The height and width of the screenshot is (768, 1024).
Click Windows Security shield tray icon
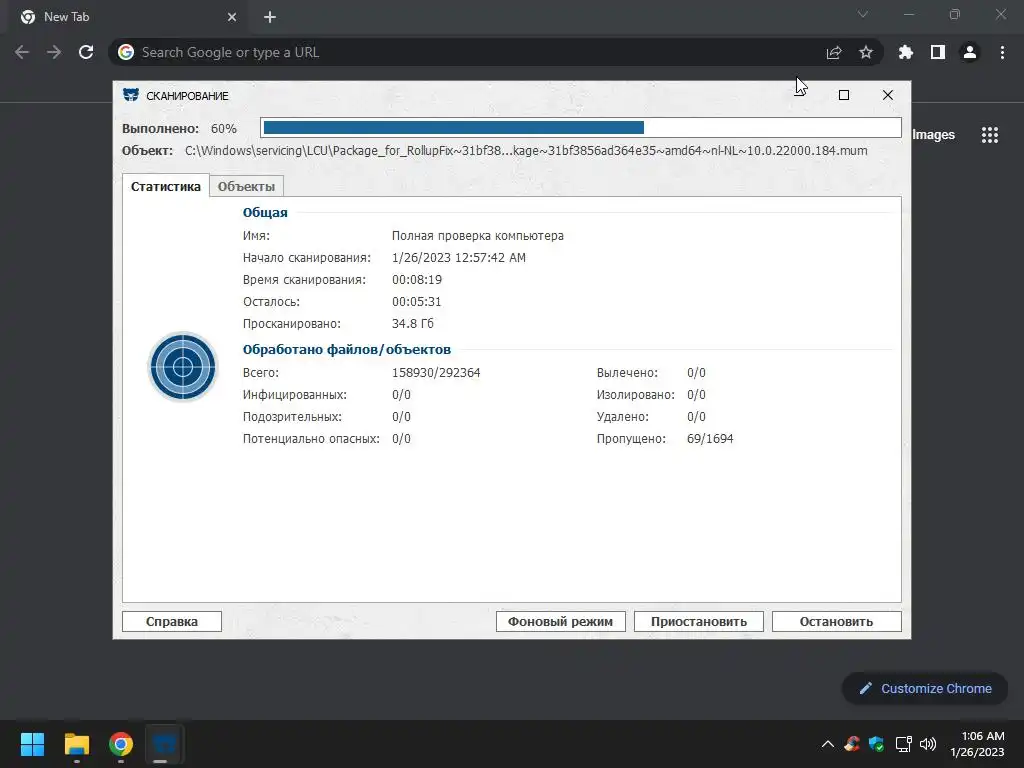tap(876, 744)
